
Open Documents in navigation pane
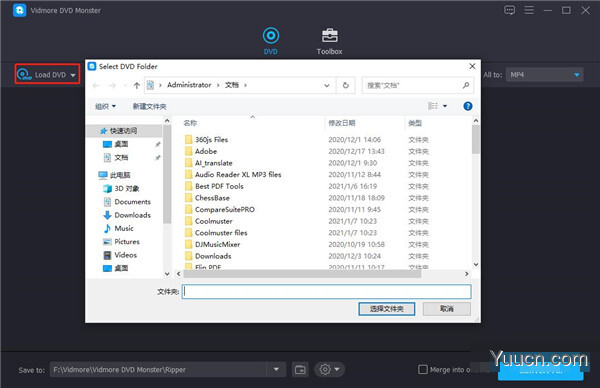[132, 202]
